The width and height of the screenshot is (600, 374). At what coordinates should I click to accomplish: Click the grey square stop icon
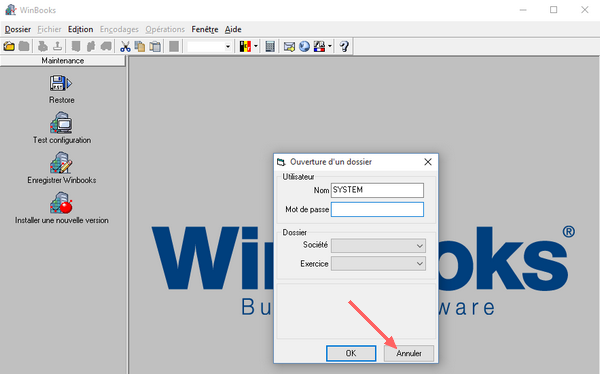[174, 47]
